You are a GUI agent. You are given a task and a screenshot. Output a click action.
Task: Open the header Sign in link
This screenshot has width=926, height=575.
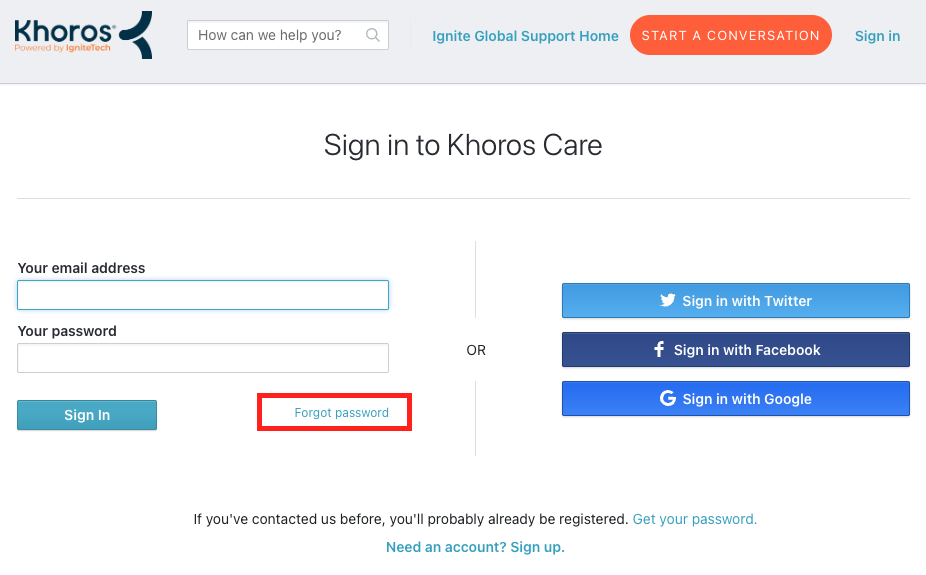point(877,36)
